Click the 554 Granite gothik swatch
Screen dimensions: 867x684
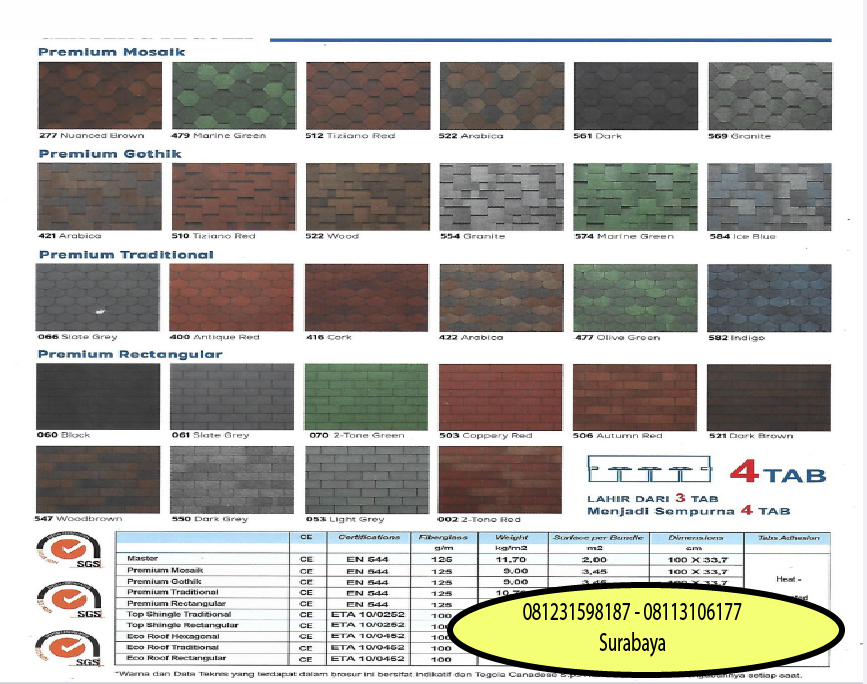pyautogui.click(x=502, y=197)
